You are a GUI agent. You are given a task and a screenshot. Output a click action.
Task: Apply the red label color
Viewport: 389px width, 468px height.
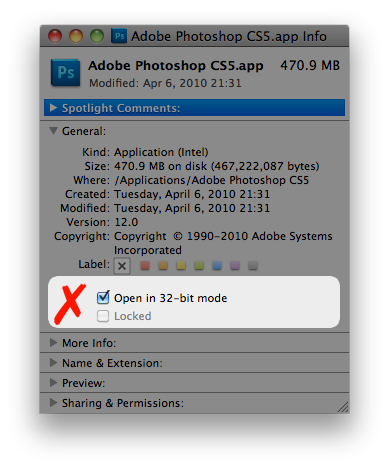click(145, 266)
